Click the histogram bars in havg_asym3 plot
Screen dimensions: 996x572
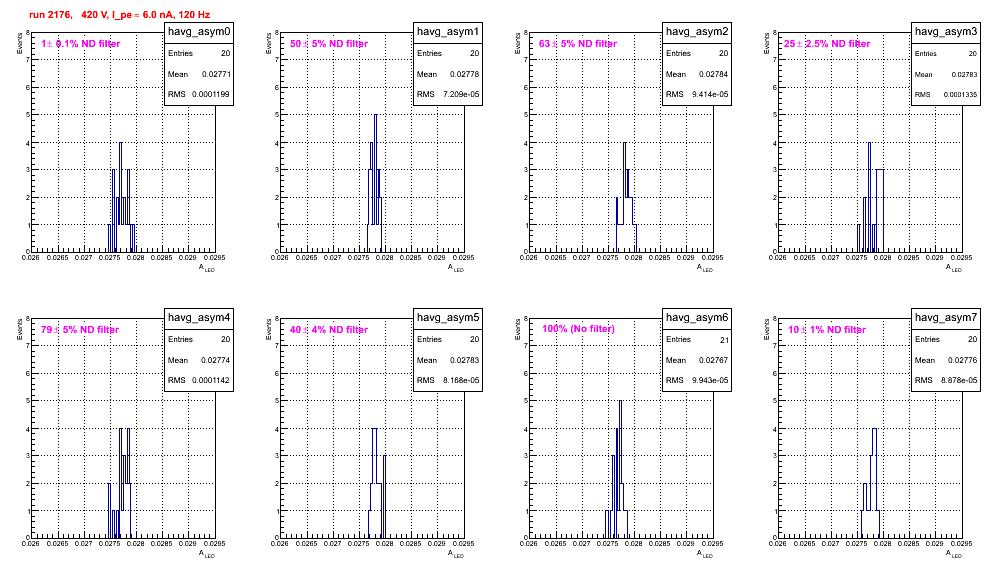click(870, 197)
